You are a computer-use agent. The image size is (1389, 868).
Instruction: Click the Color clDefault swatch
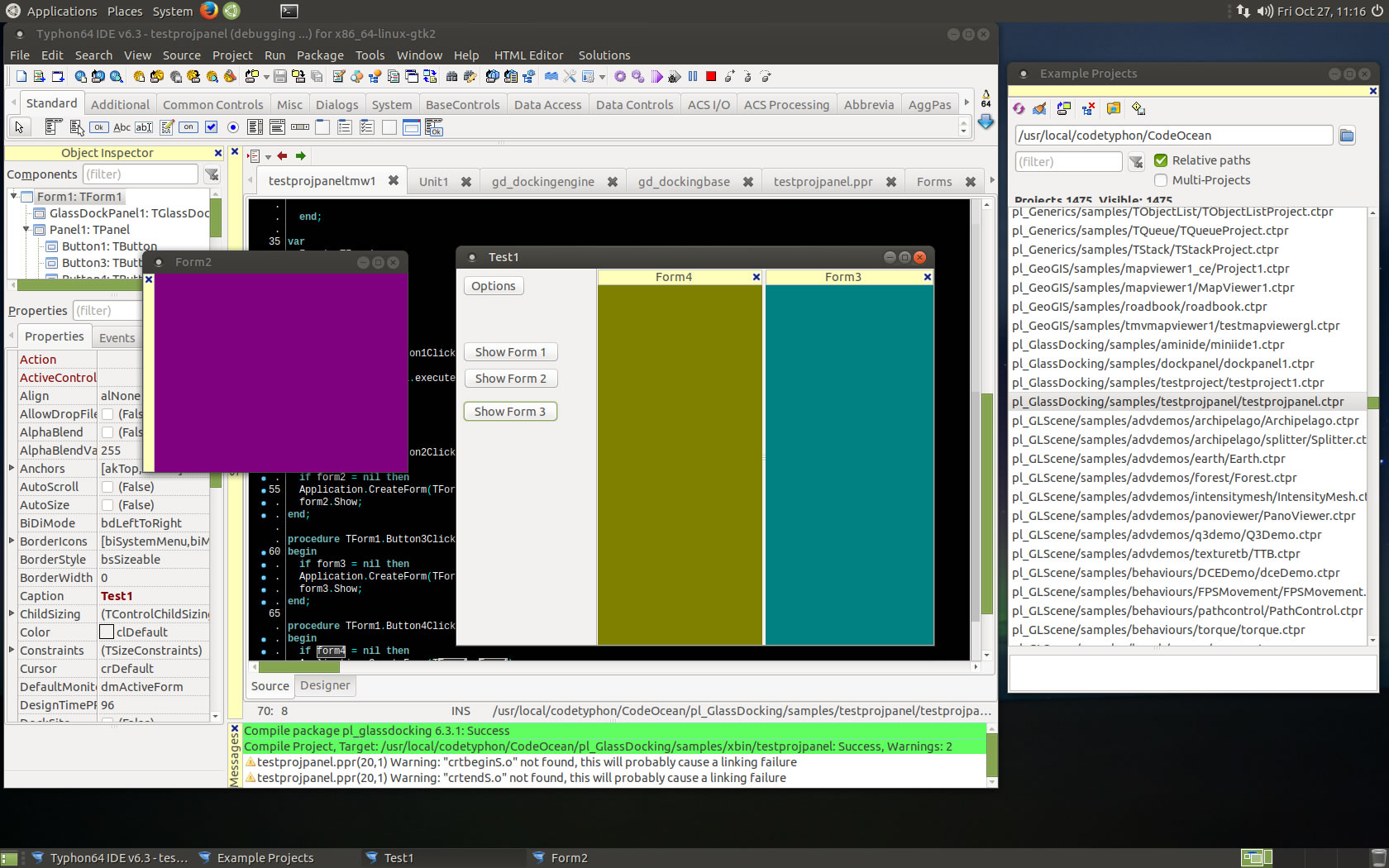107,632
